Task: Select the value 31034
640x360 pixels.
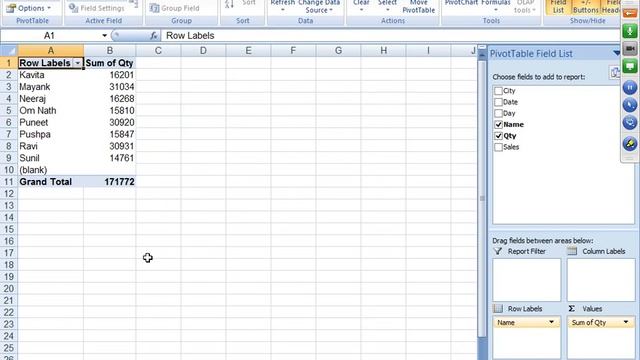Action: pyautogui.click(x=109, y=87)
